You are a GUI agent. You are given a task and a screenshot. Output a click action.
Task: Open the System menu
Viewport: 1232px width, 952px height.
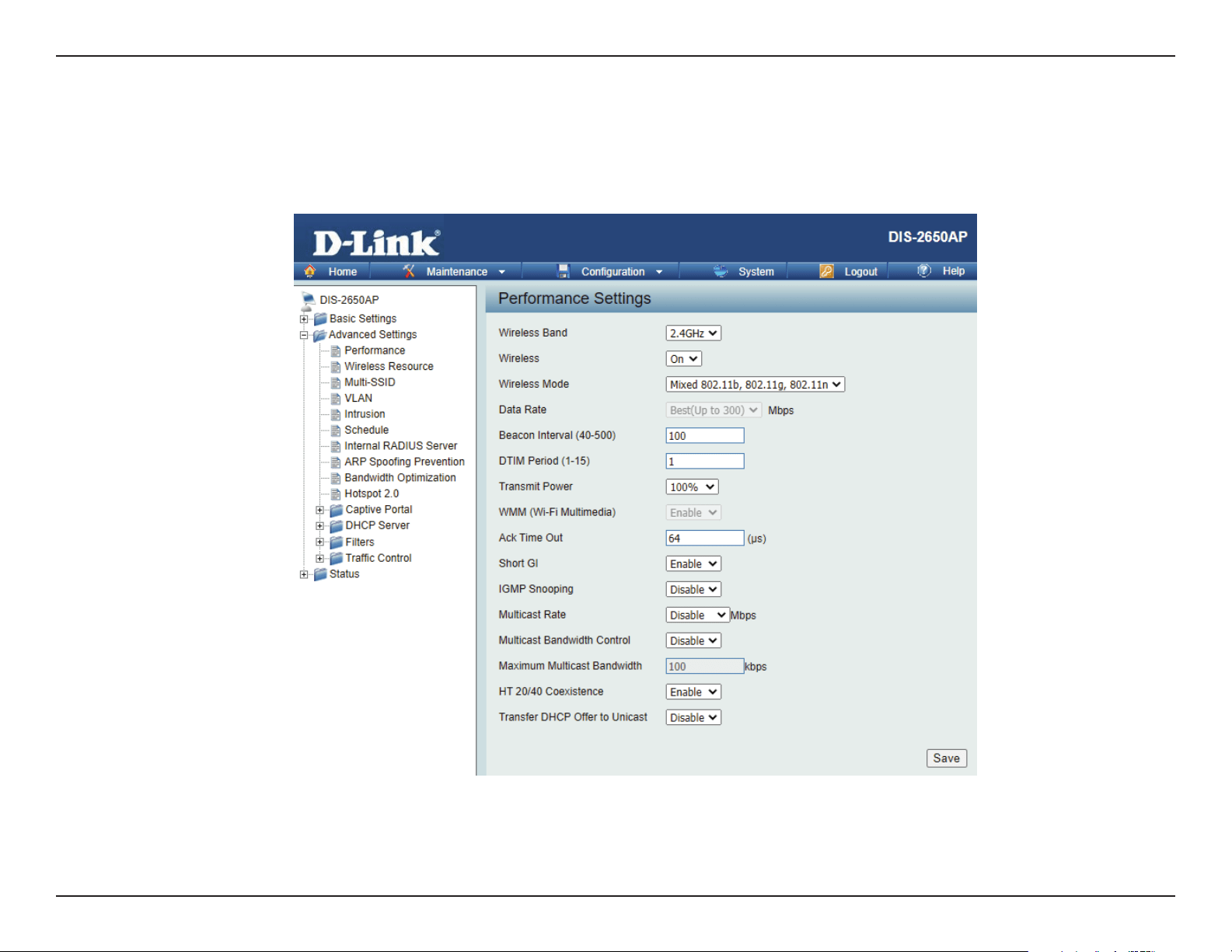(x=756, y=272)
